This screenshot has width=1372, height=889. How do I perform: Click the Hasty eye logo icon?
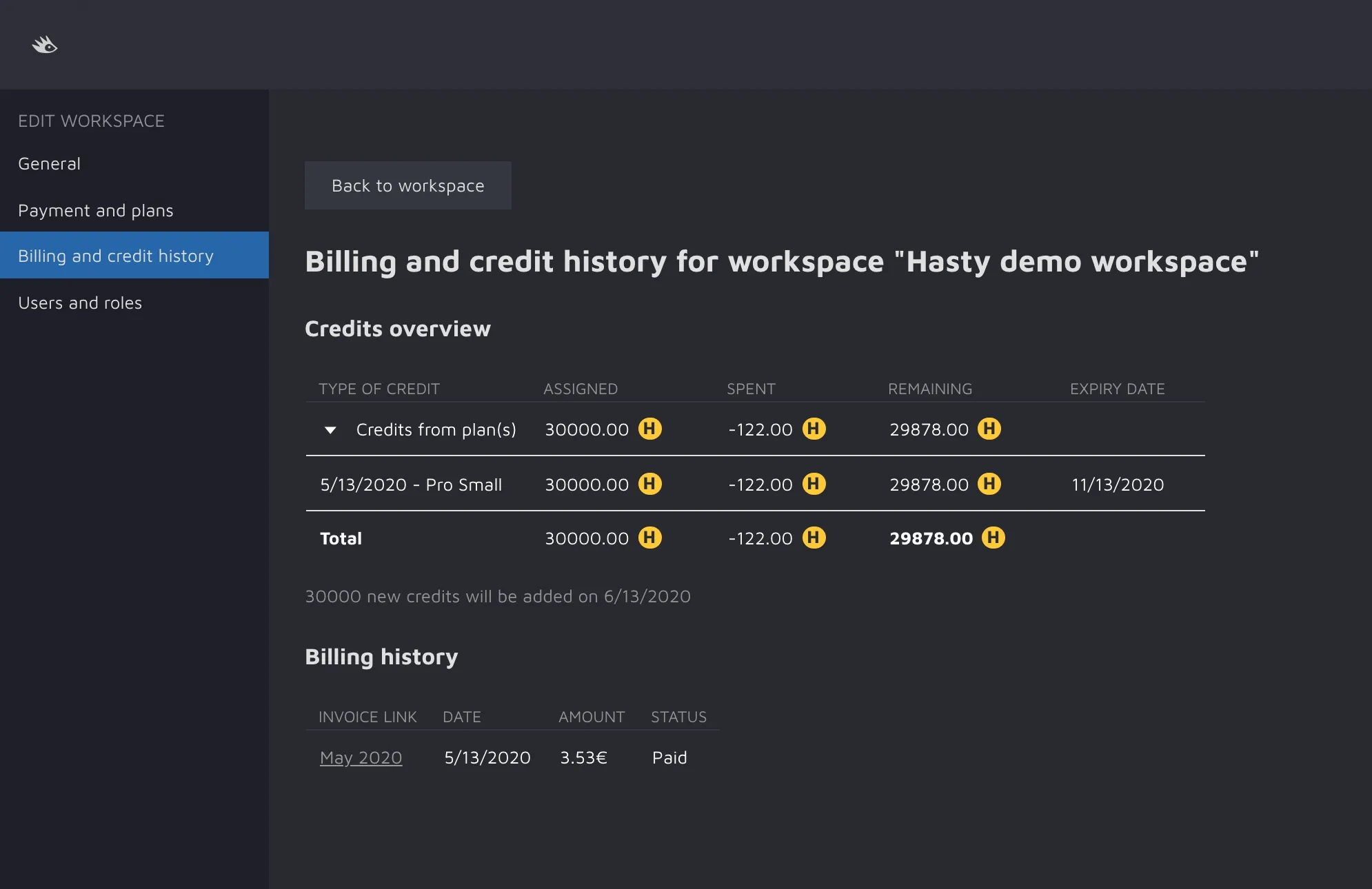(x=45, y=45)
